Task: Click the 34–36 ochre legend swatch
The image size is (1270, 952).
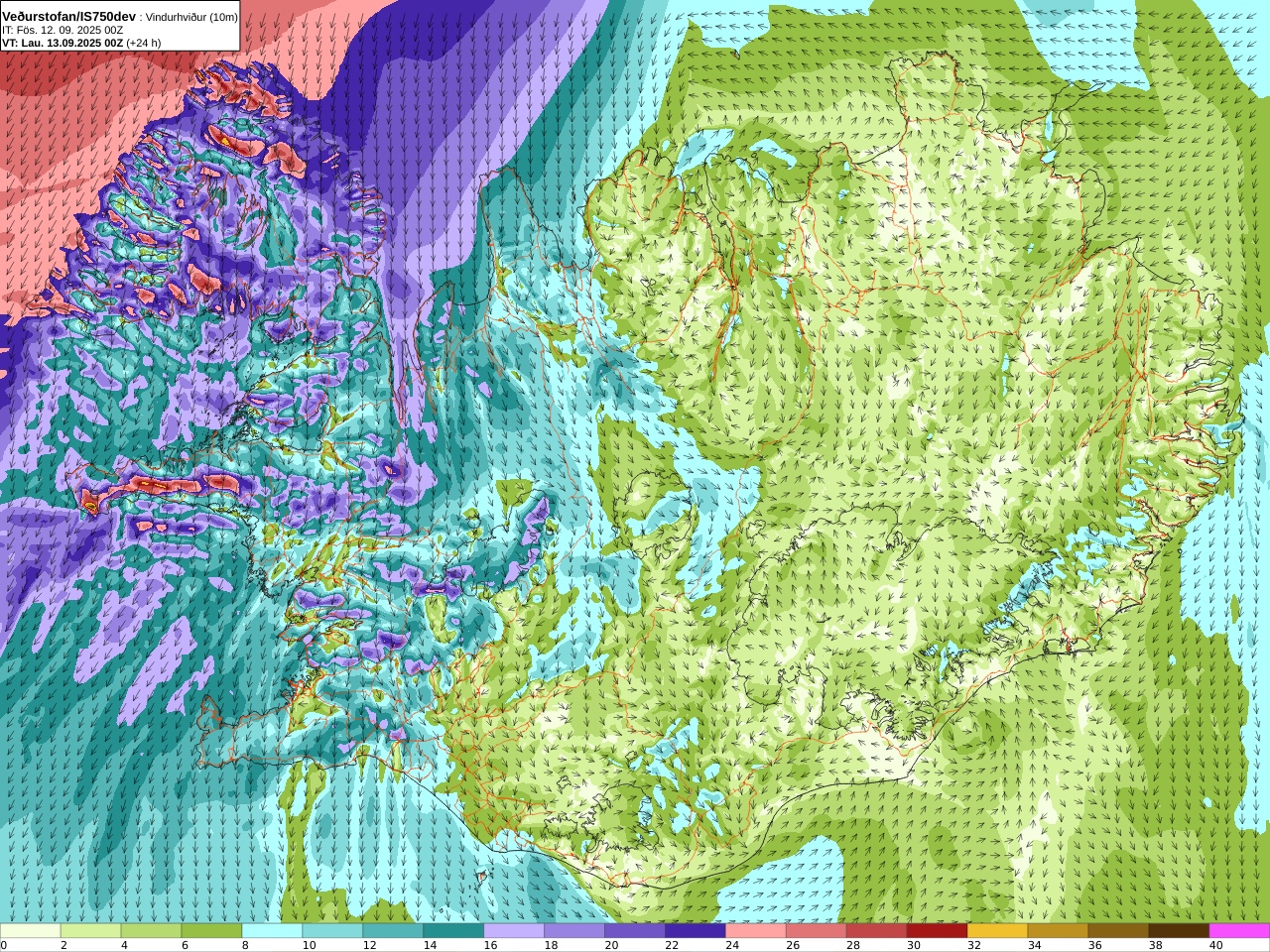Action: pyautogui.click(x=1059, y=931)
